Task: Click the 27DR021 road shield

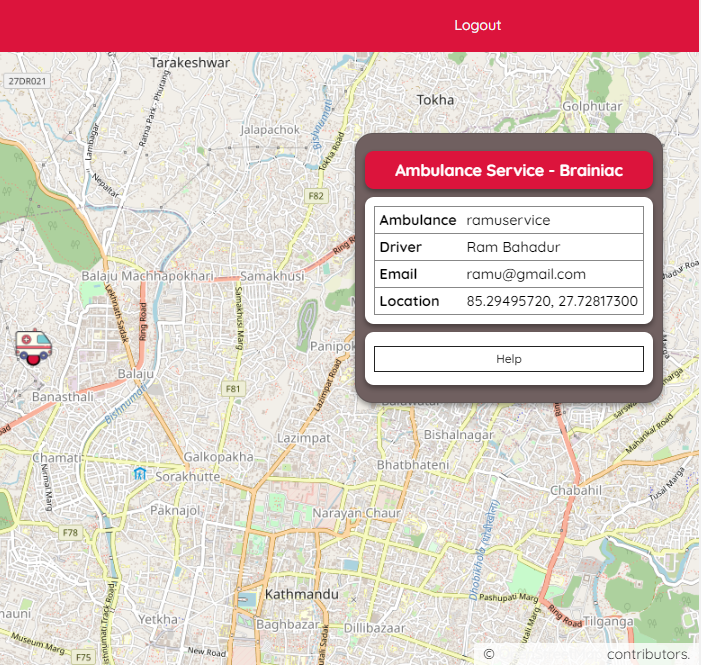Action: click(27, 81)
